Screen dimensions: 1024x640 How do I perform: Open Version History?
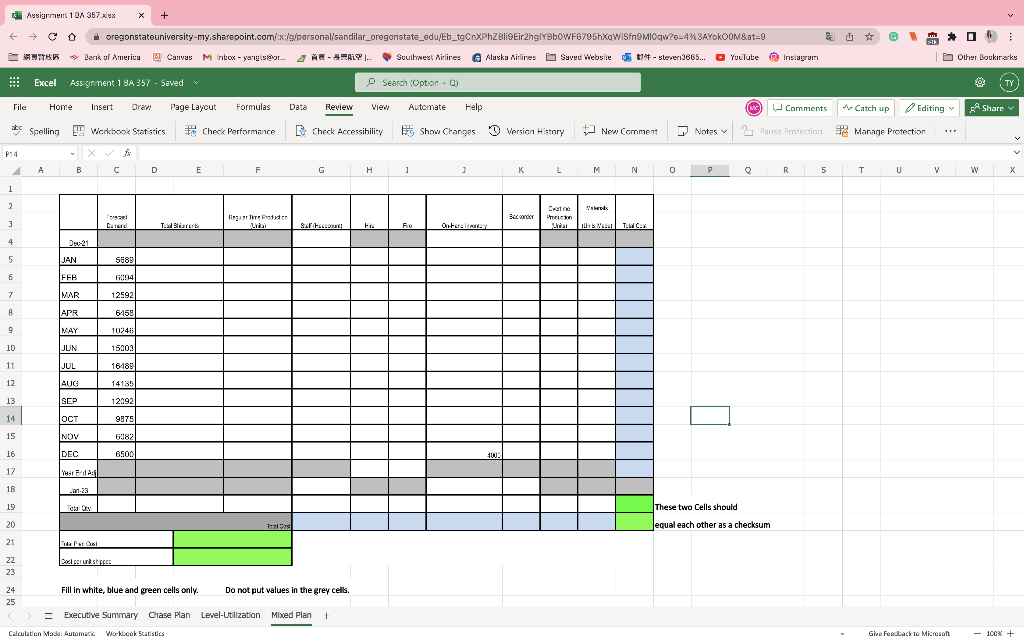coord(527,130)
